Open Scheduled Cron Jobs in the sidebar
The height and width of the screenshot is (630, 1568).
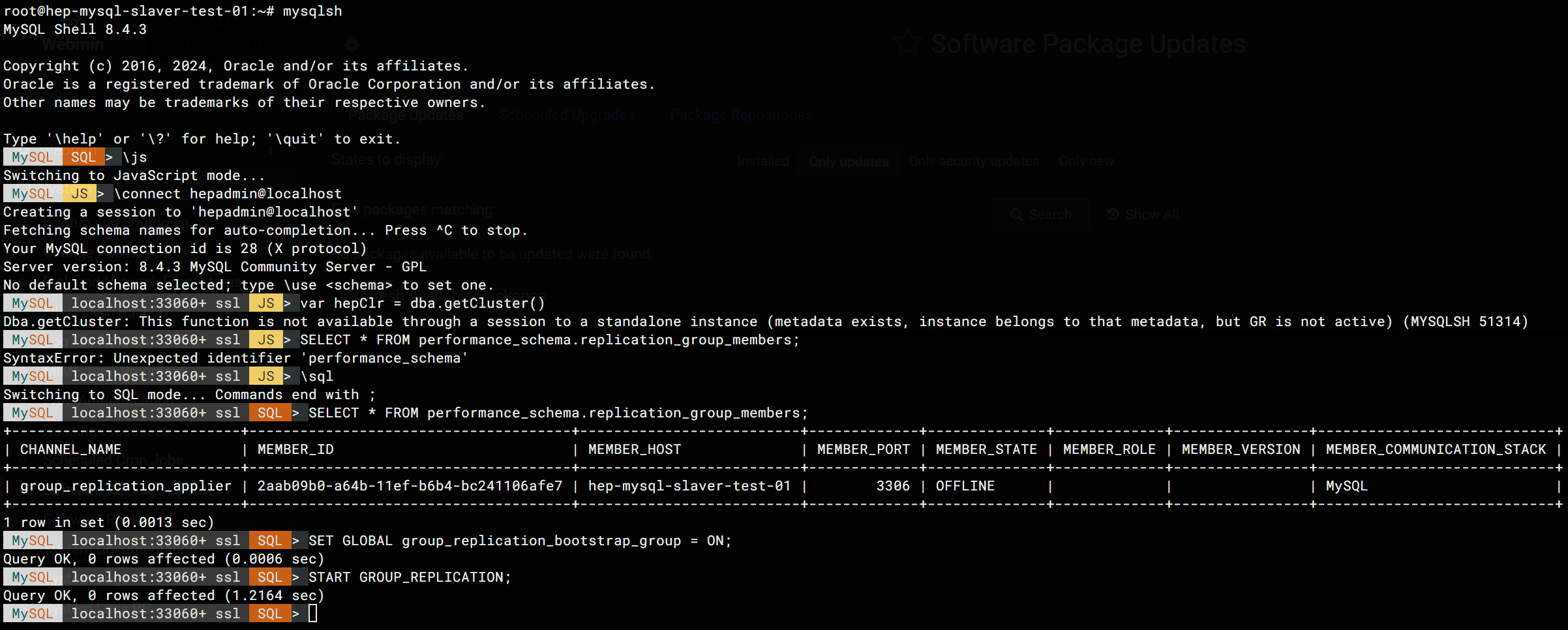tap(113, 460)
